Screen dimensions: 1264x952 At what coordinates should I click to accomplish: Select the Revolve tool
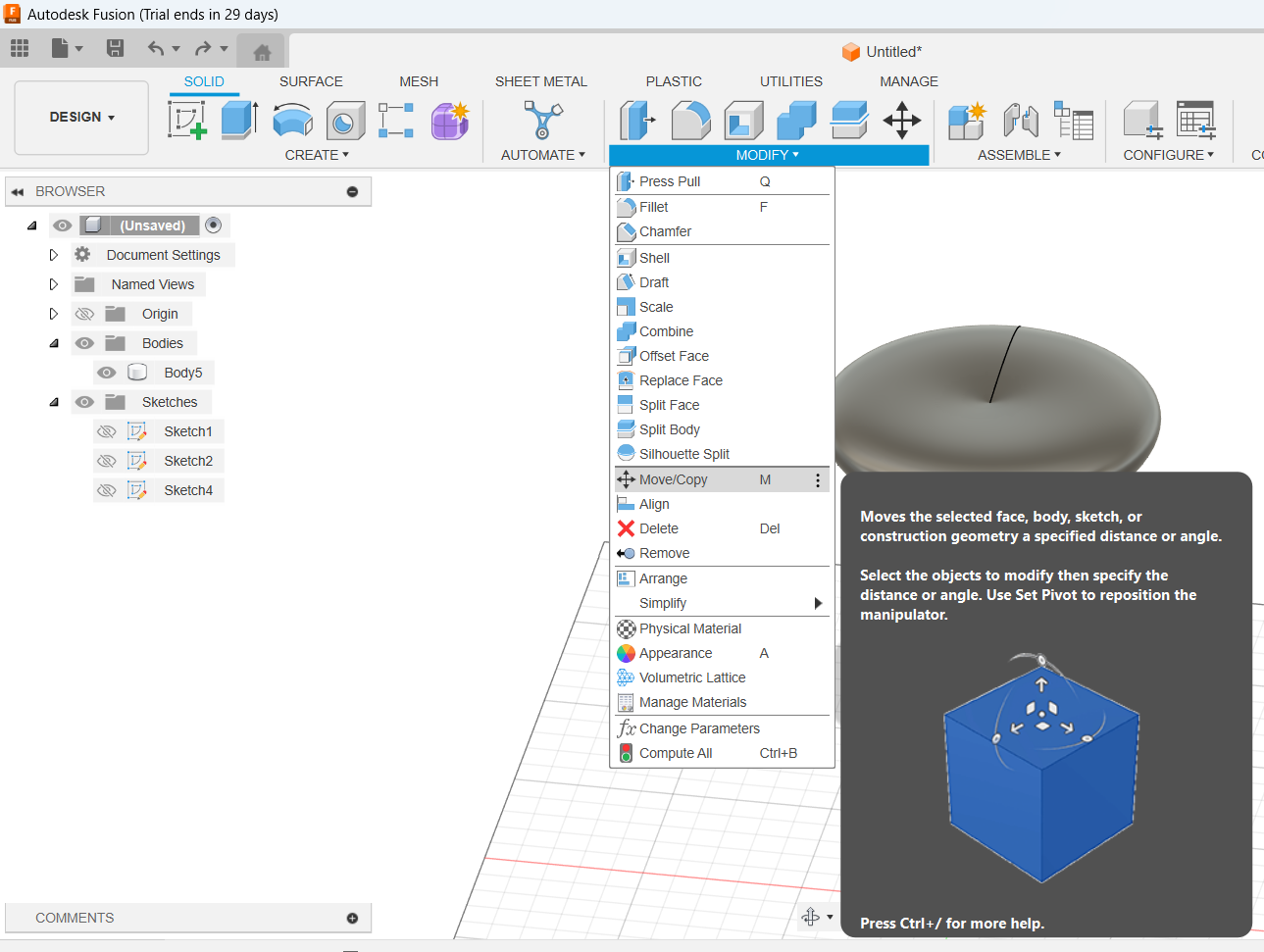[292, 121]
